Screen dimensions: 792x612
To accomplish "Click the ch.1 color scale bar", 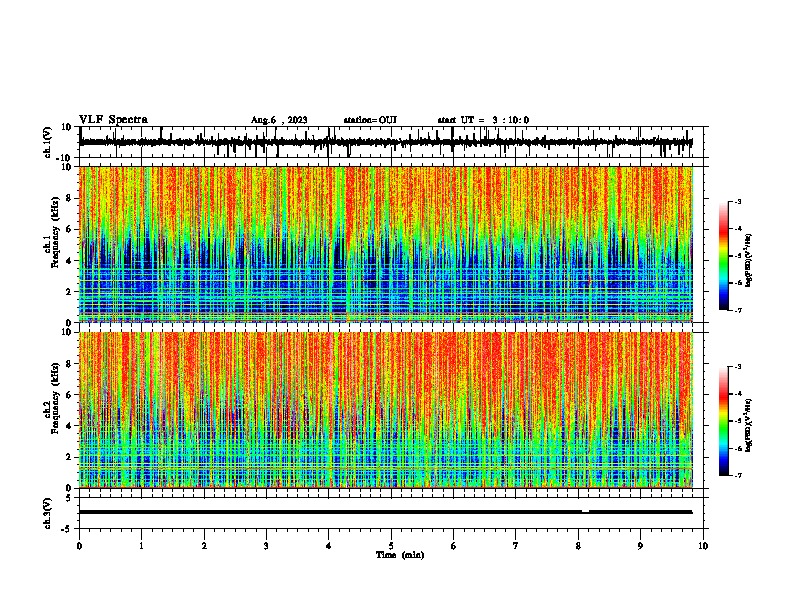I will point(724,256).
